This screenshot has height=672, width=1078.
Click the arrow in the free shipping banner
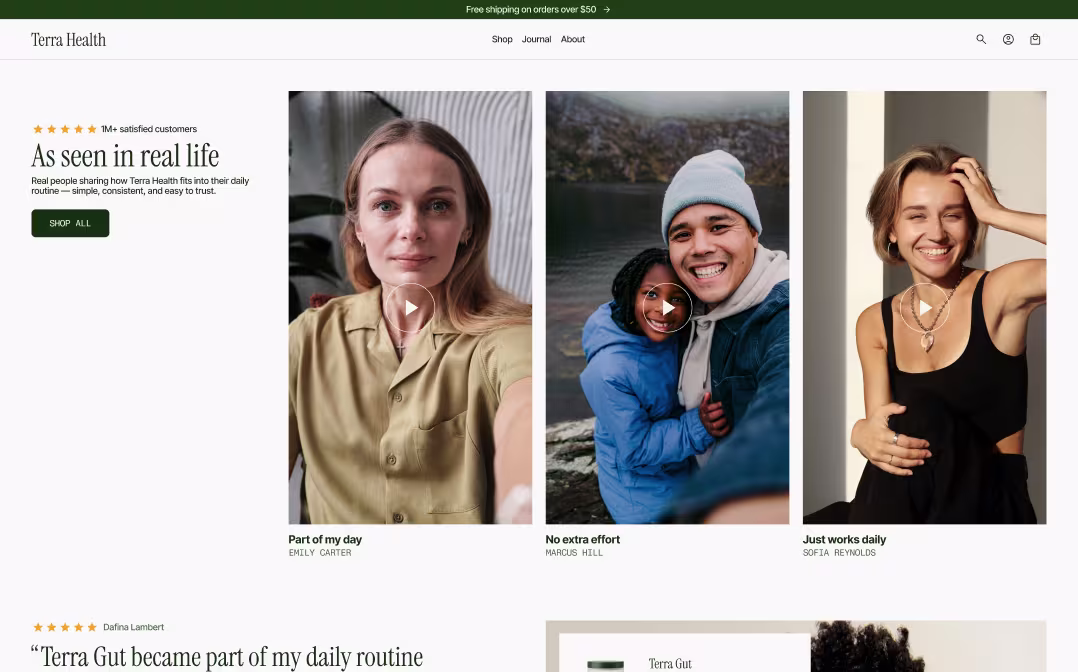coord(606,9)
